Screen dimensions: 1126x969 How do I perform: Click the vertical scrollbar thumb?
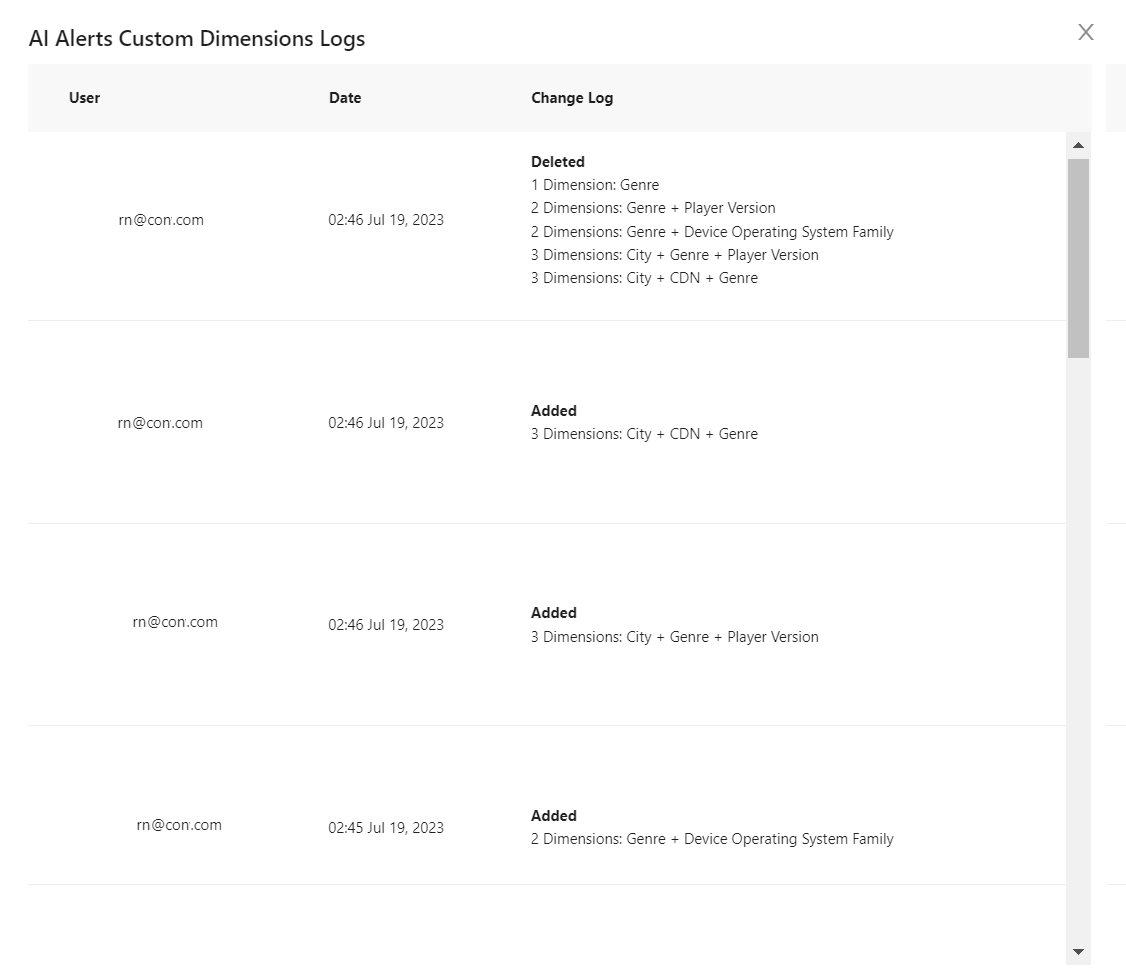[x=1078, y=258]
